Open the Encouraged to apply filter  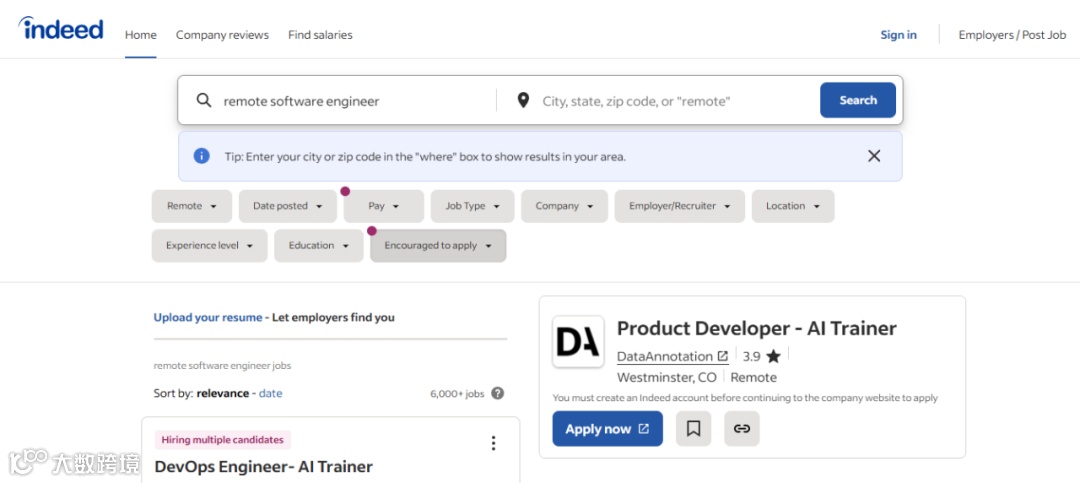438,245
